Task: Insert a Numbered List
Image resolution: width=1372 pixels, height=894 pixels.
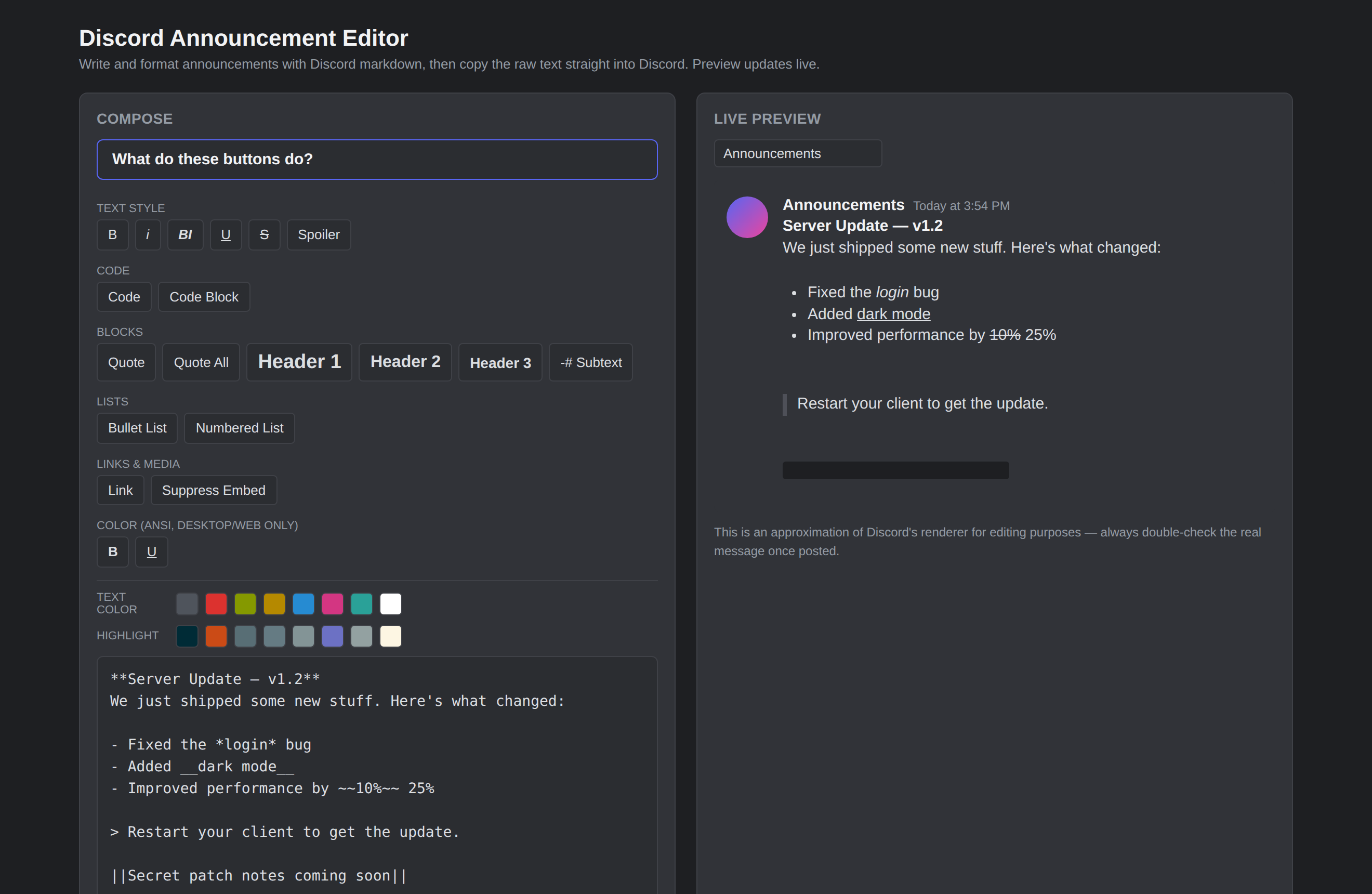Action: click(x=239, y=428)
